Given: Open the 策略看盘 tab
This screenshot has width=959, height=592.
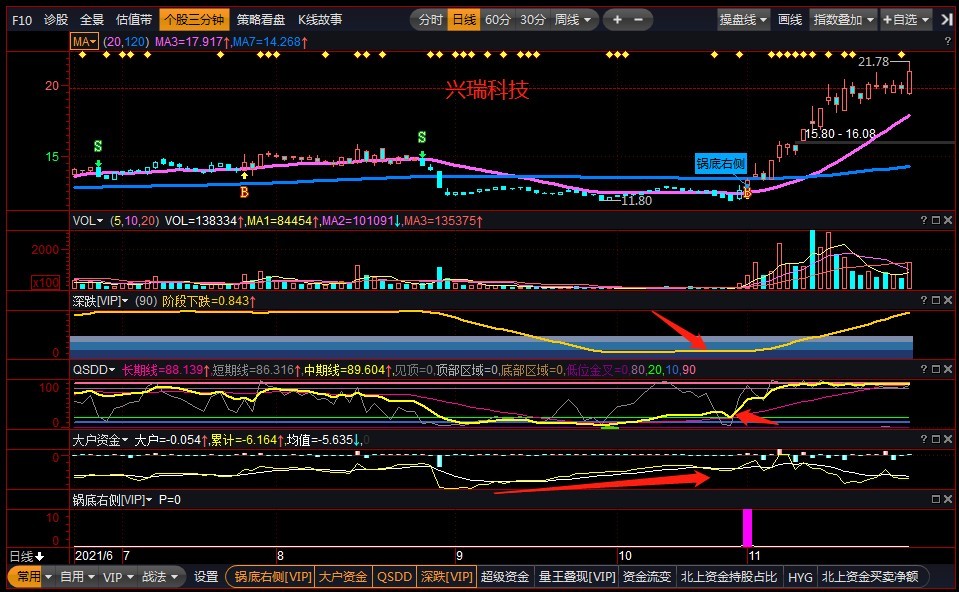Looking at the screenshot, I should (x=260, y=19).
